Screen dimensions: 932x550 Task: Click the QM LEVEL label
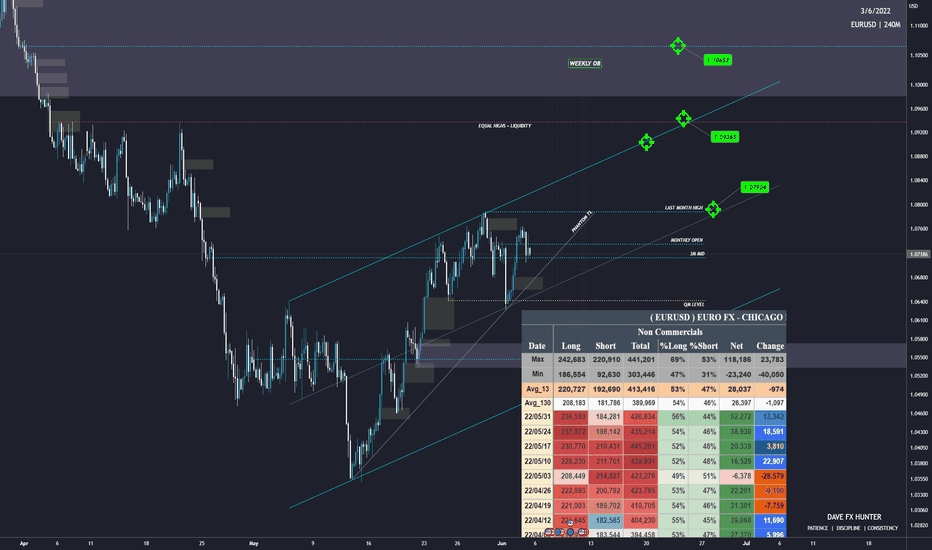tap(694, 304)
